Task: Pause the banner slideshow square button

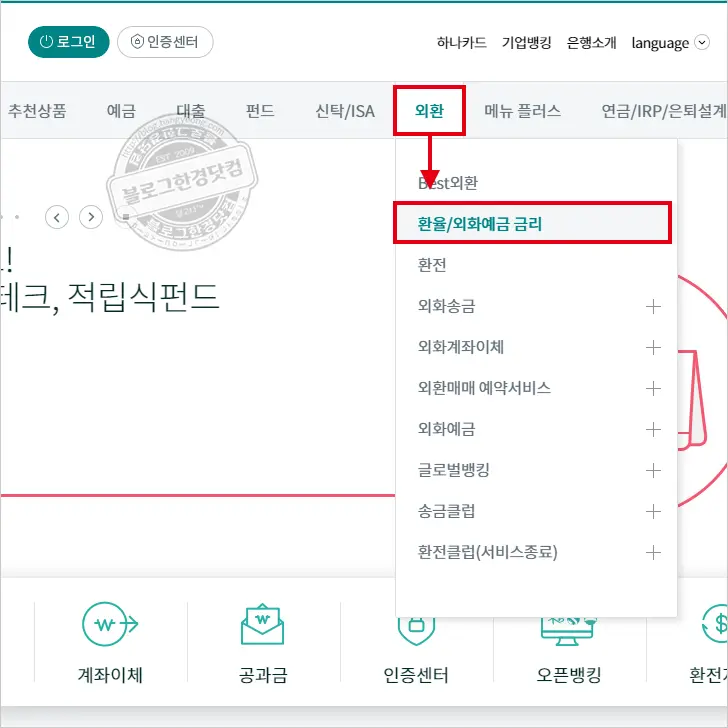Action: coord(126,217)
